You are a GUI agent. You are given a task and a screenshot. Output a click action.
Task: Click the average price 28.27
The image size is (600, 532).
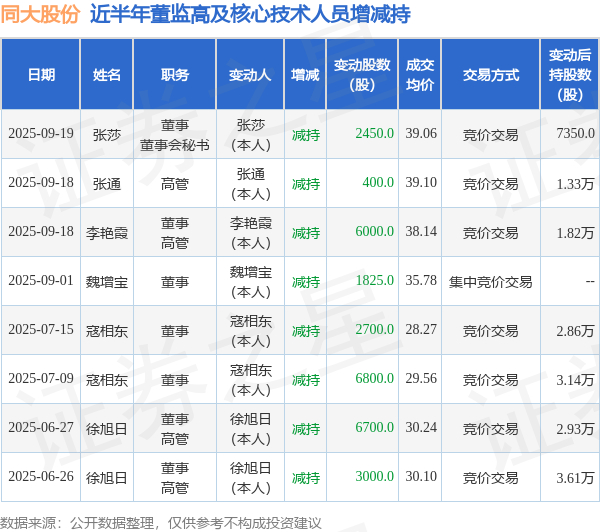click(421, 330)
